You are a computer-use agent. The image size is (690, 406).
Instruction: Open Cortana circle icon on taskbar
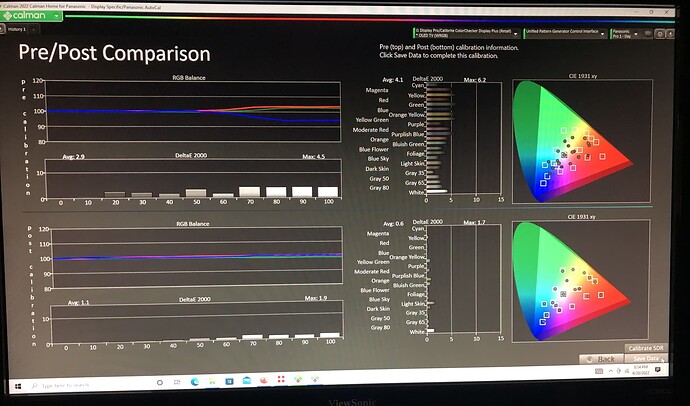[x=160, y=383]
